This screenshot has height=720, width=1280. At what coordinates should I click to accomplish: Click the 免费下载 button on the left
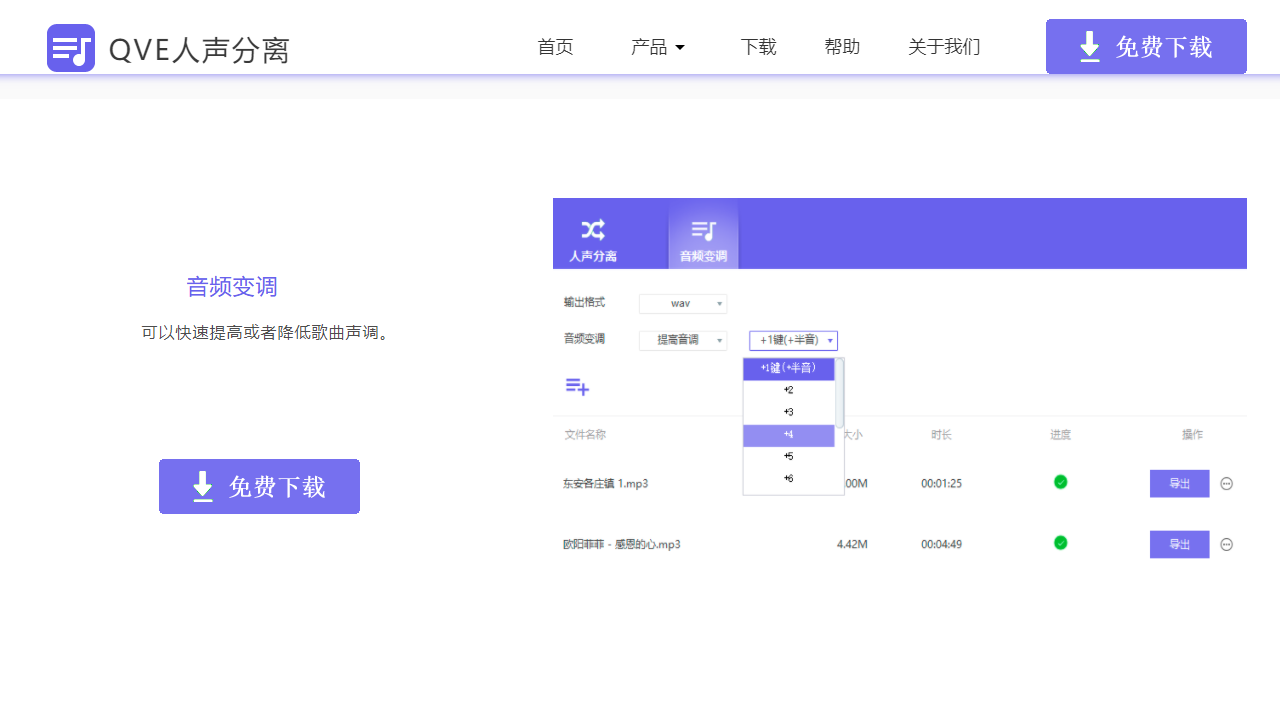tap(259, 486)
